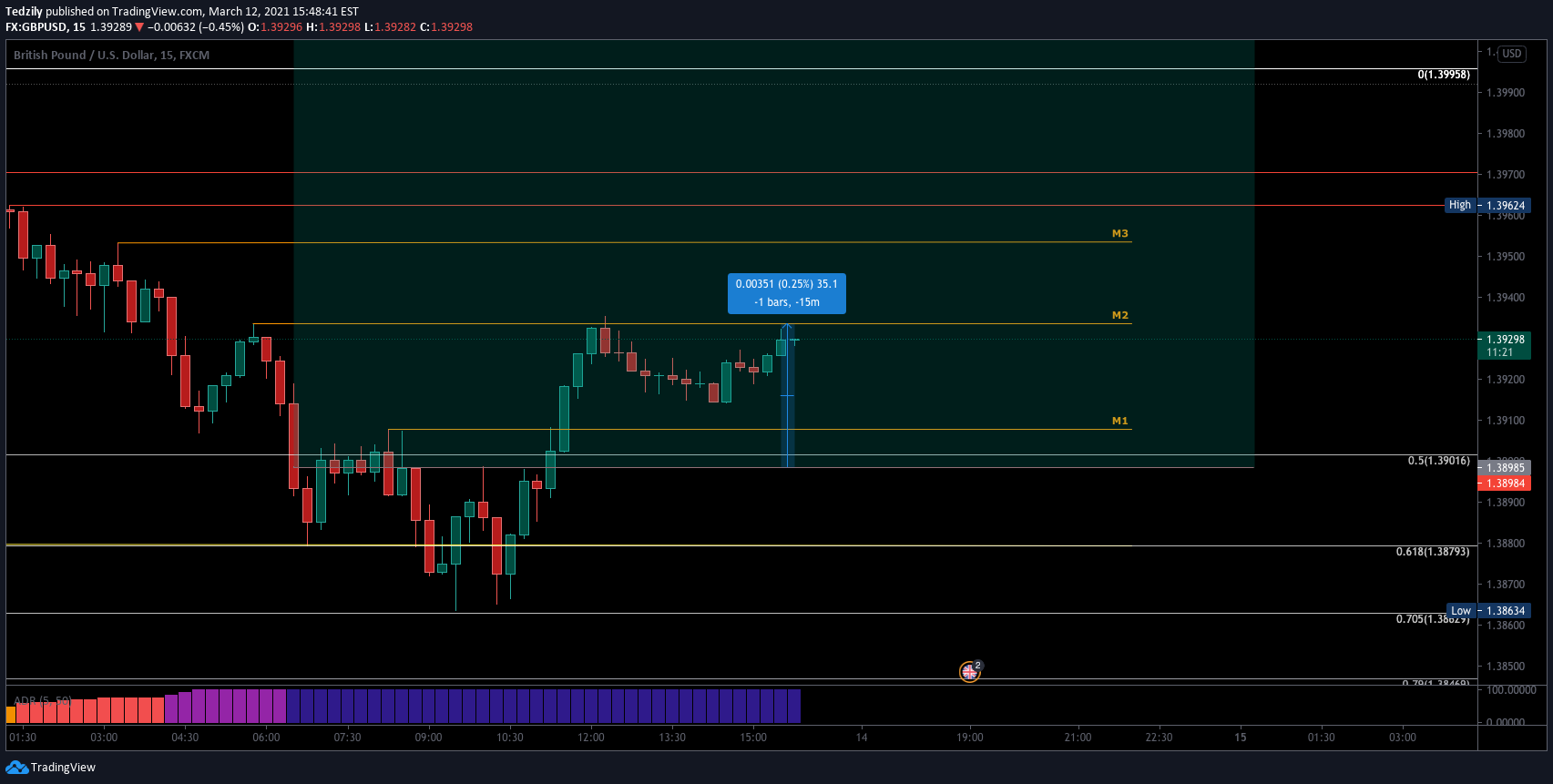Click the blue price range measurement tooltip

click(x=786, y=293)
